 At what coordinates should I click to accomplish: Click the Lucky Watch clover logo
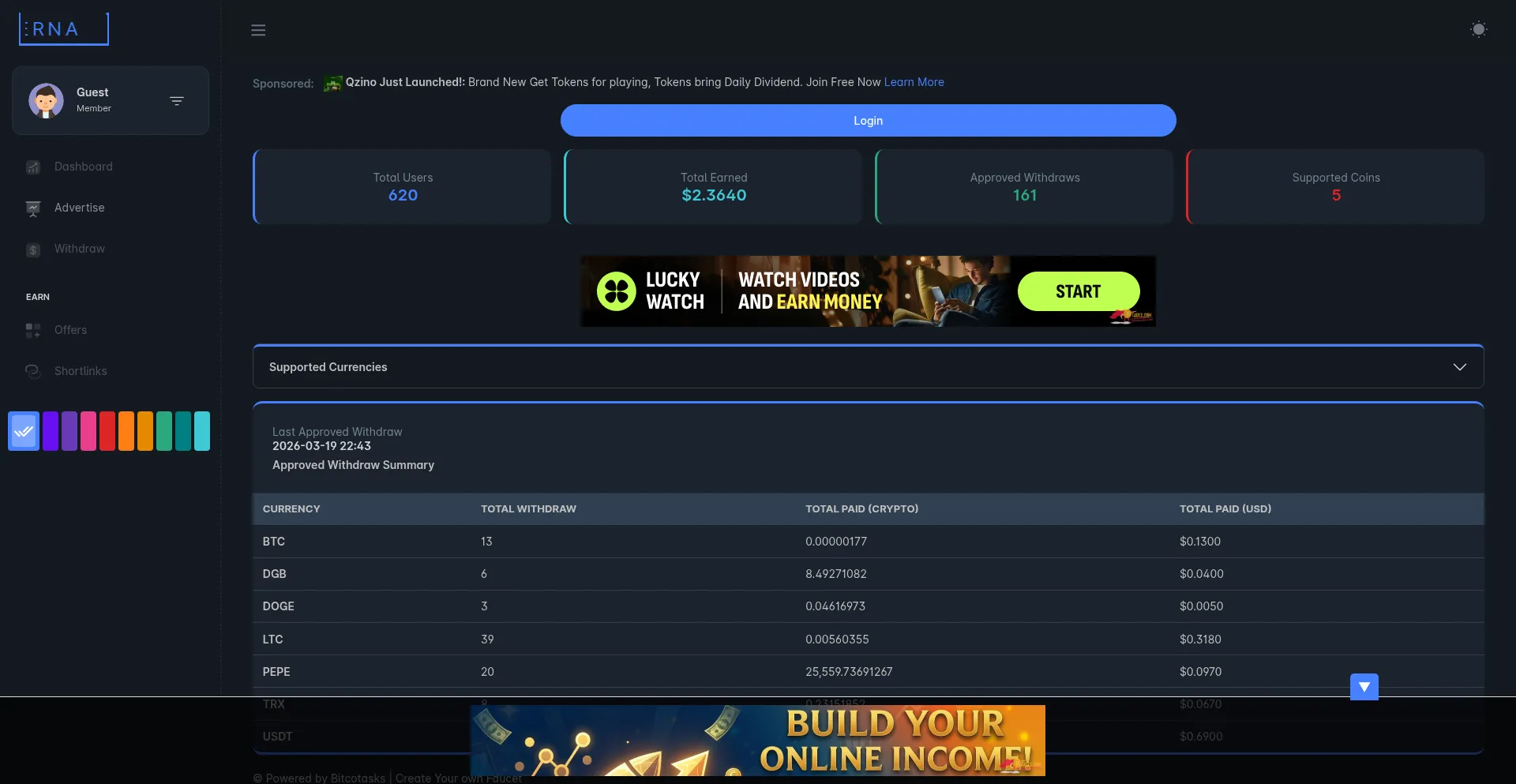pyautogui.click(x=617, y=291)
